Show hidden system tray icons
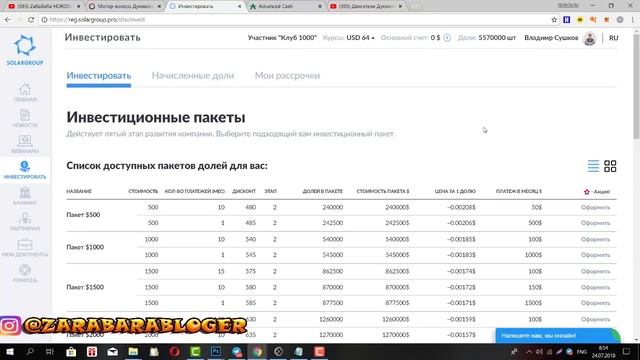Viewport: 640px width, 360px height. (x=529, y=352)
